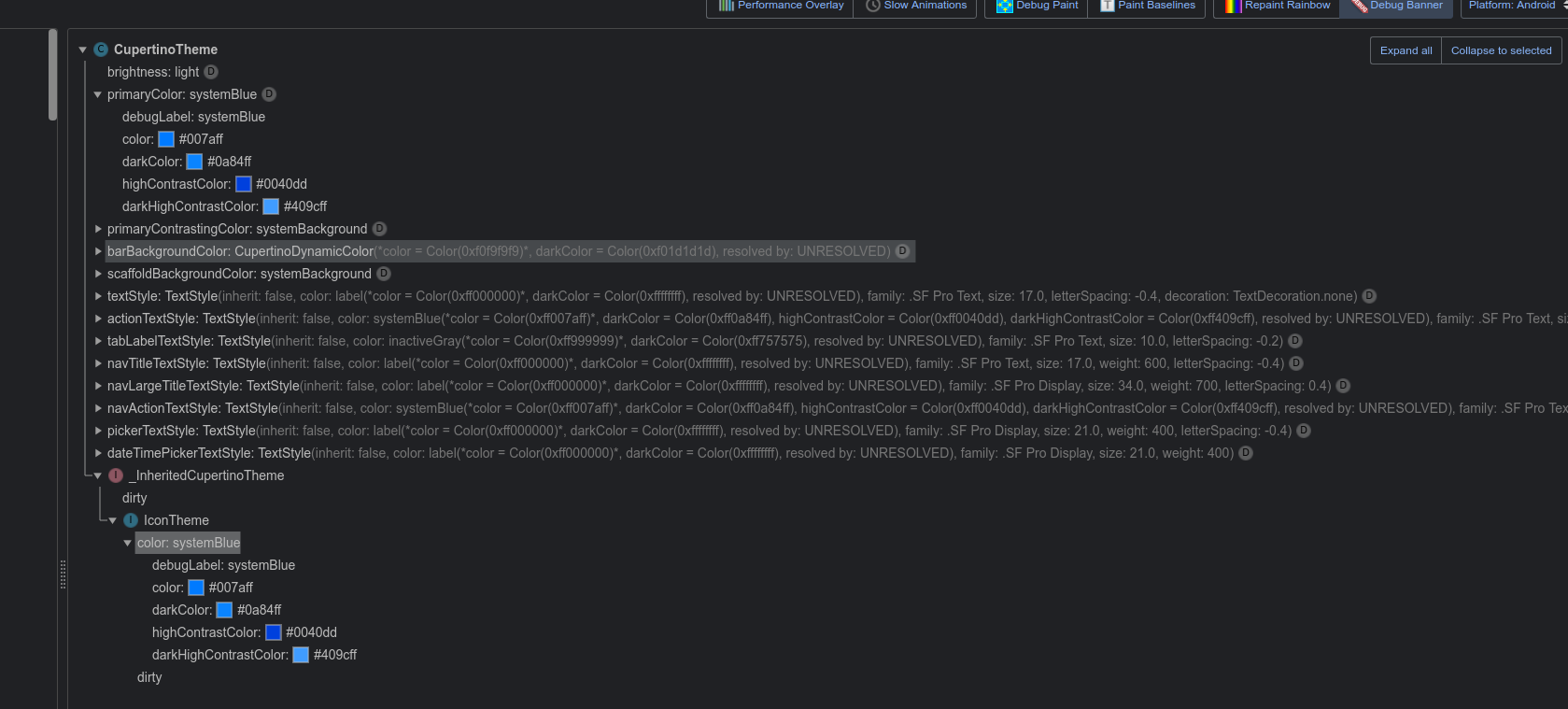
Task: Toggle the Performance Overlay button
Action: click(x=781, y=7)
